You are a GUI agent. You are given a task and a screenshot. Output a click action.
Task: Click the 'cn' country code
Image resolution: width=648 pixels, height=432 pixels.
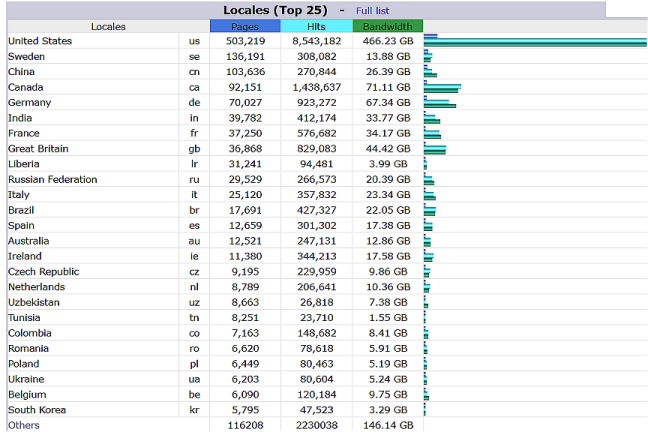[x=194, y=72]
